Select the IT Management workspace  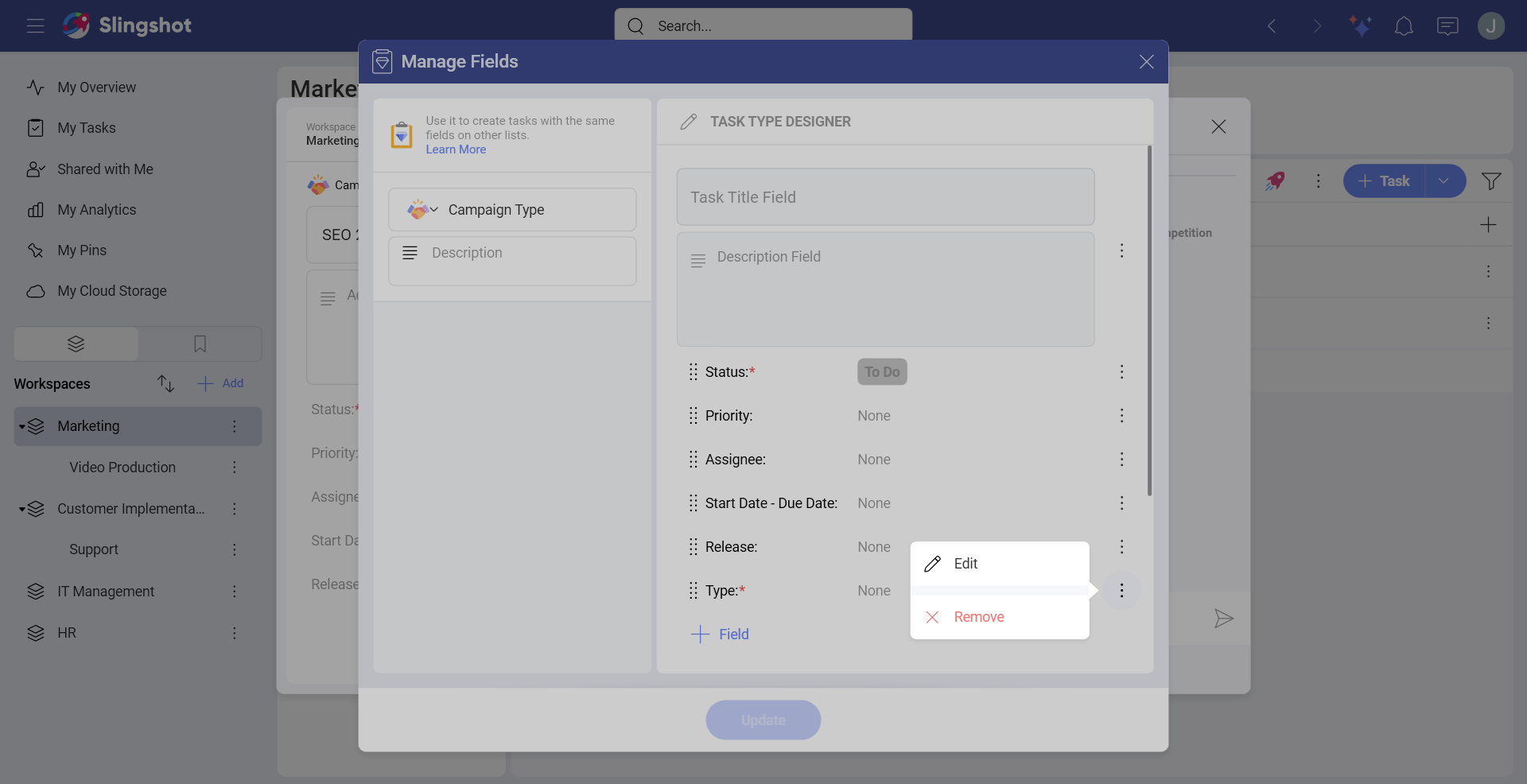[x=106, y=592]
